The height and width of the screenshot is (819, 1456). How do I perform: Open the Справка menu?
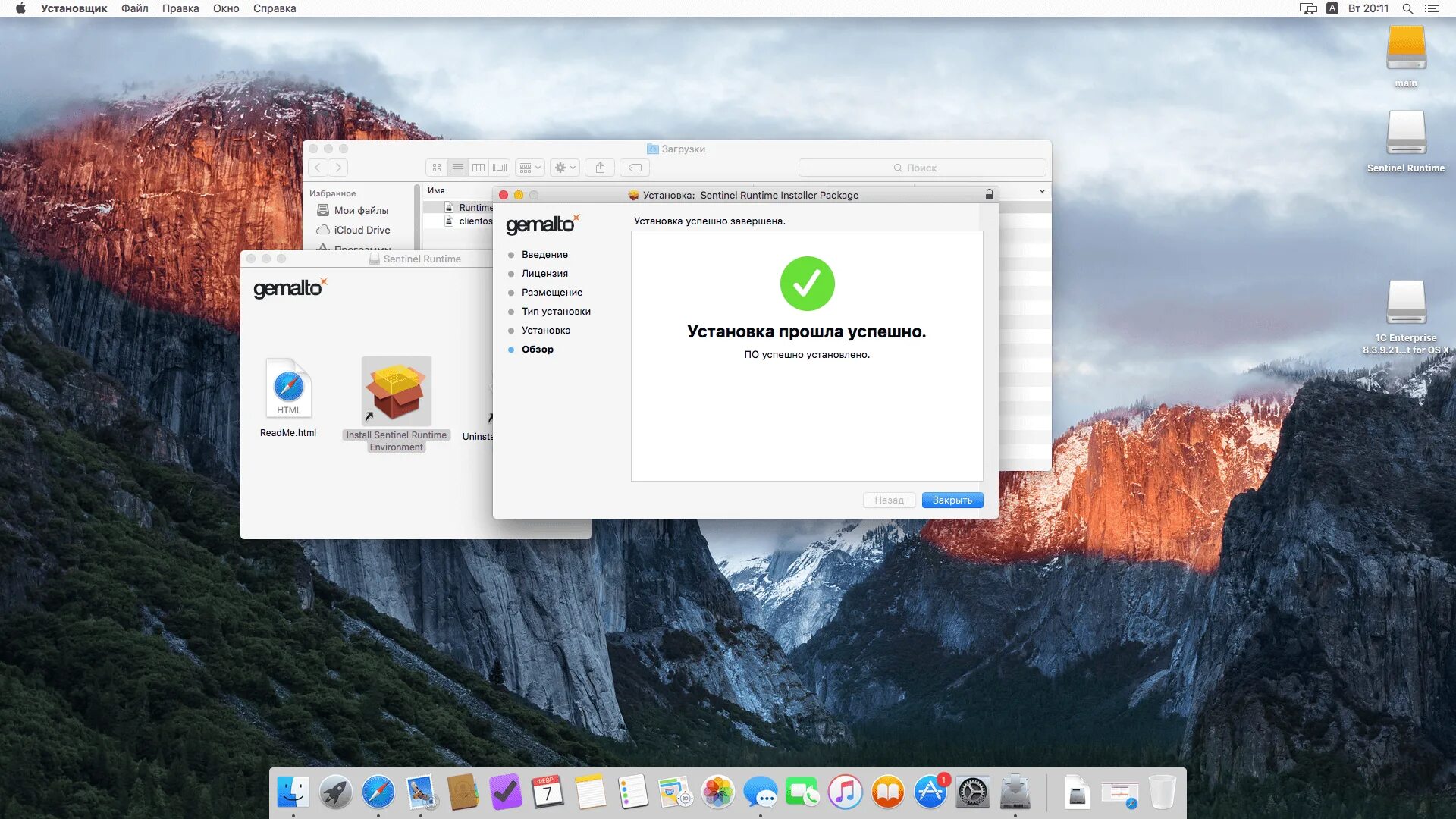tap(275, 8)
